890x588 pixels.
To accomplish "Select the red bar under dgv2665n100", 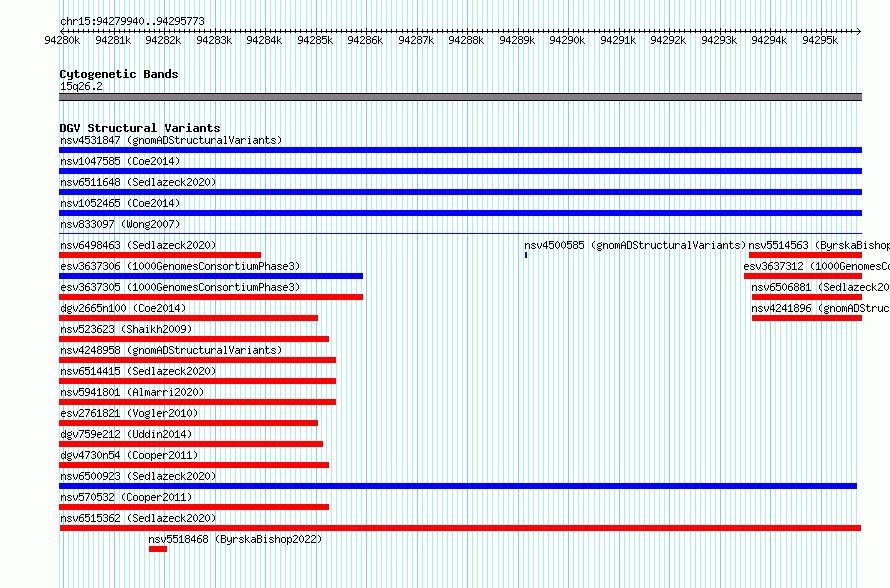I will point(188,318).
